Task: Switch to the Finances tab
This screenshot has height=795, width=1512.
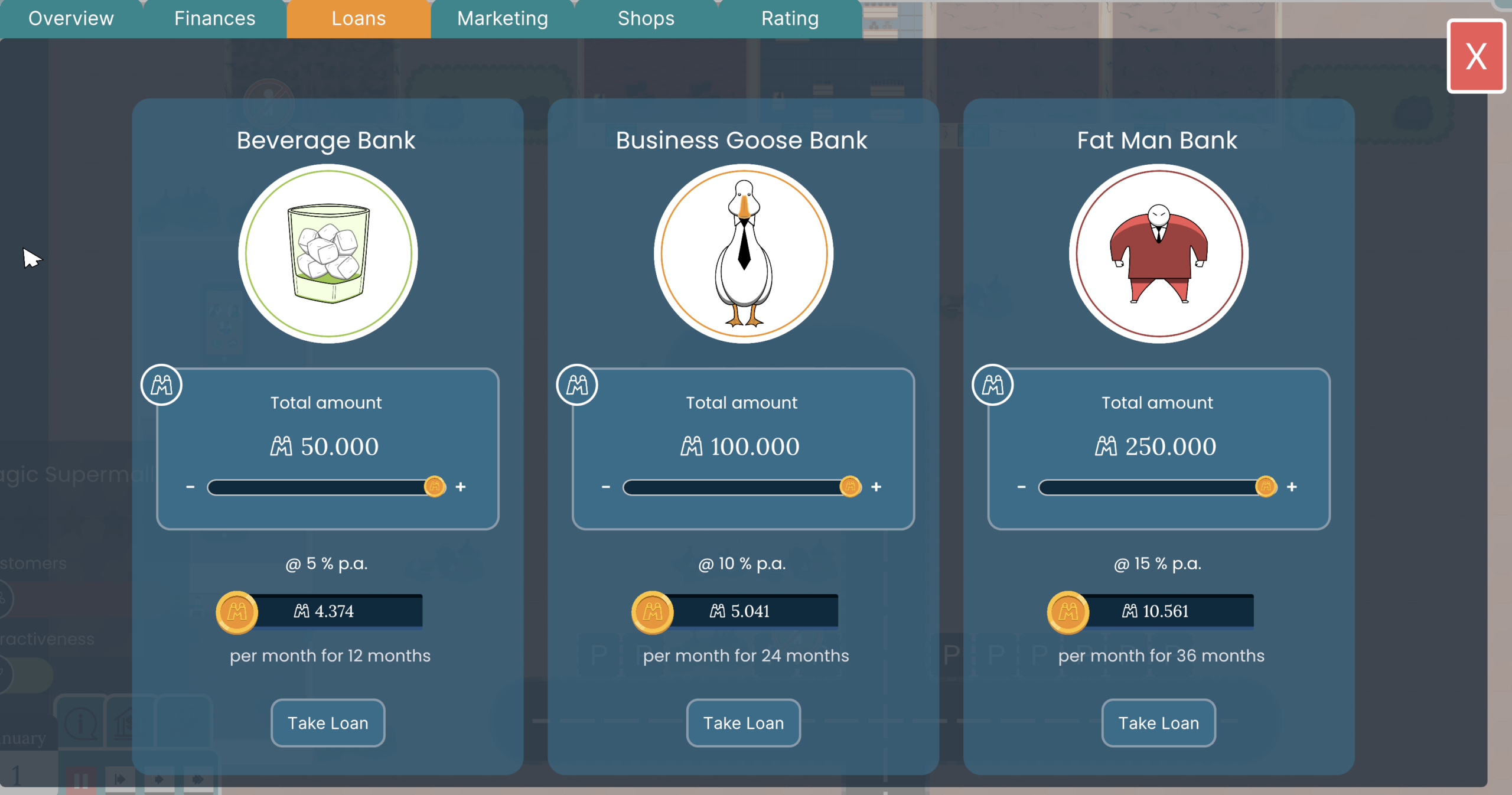Action: (214, 18)
